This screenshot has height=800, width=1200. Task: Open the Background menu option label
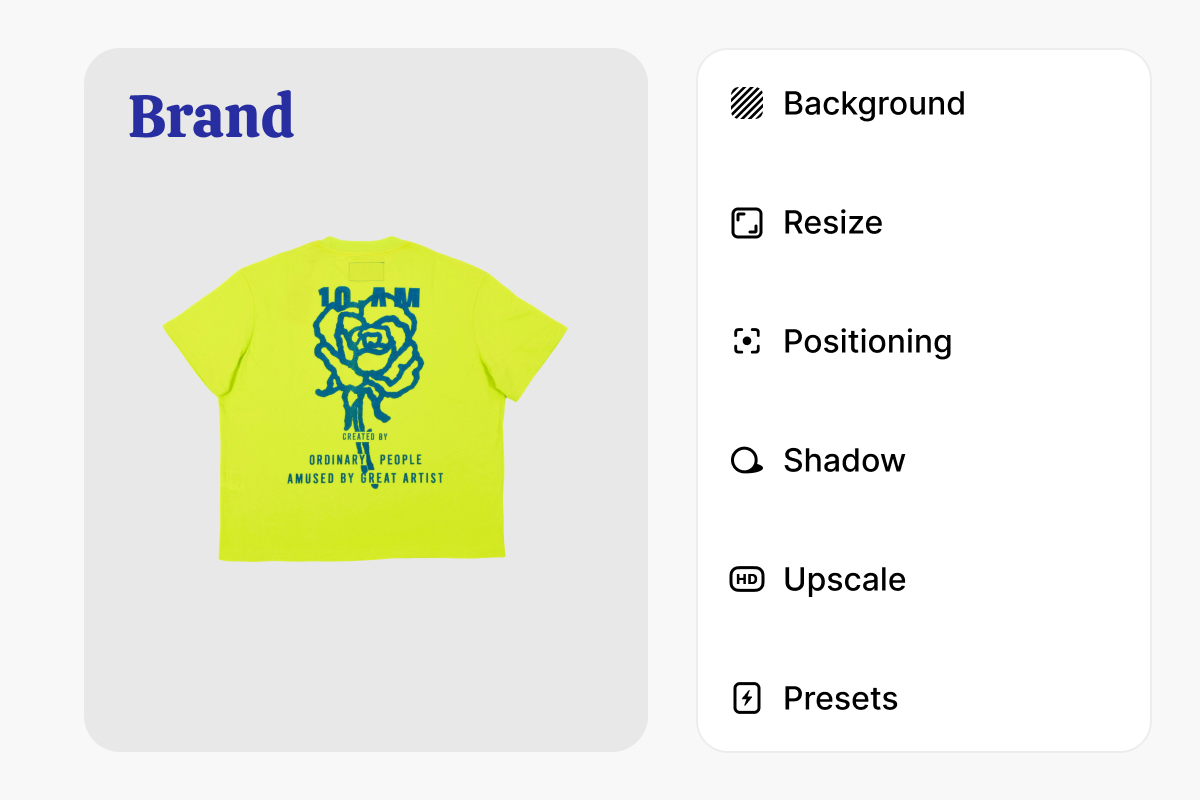(874, 103)
